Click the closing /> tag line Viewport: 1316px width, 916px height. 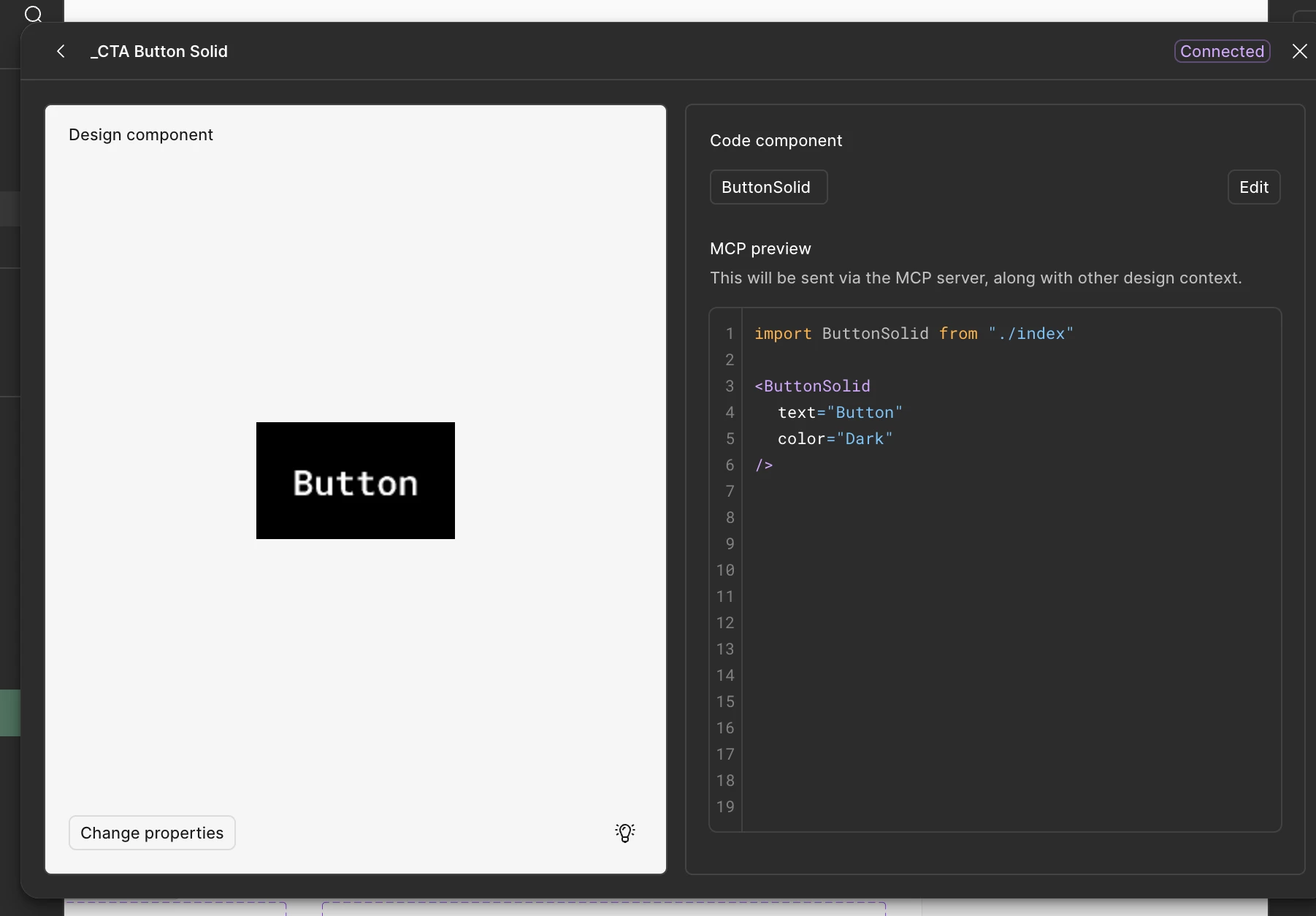(764, 465)
